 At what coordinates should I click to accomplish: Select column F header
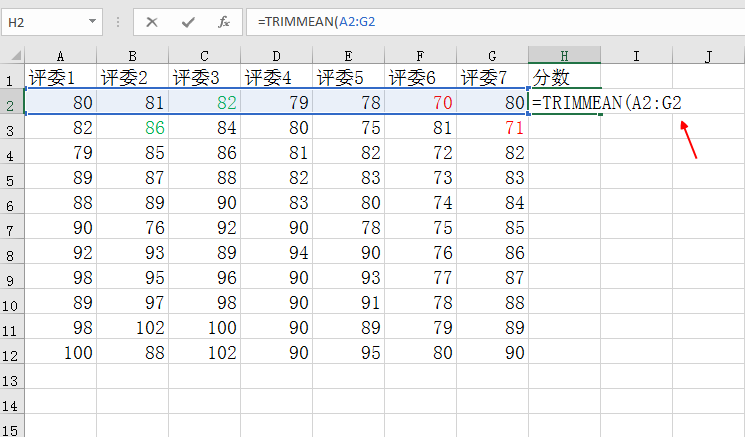point(420,56)
